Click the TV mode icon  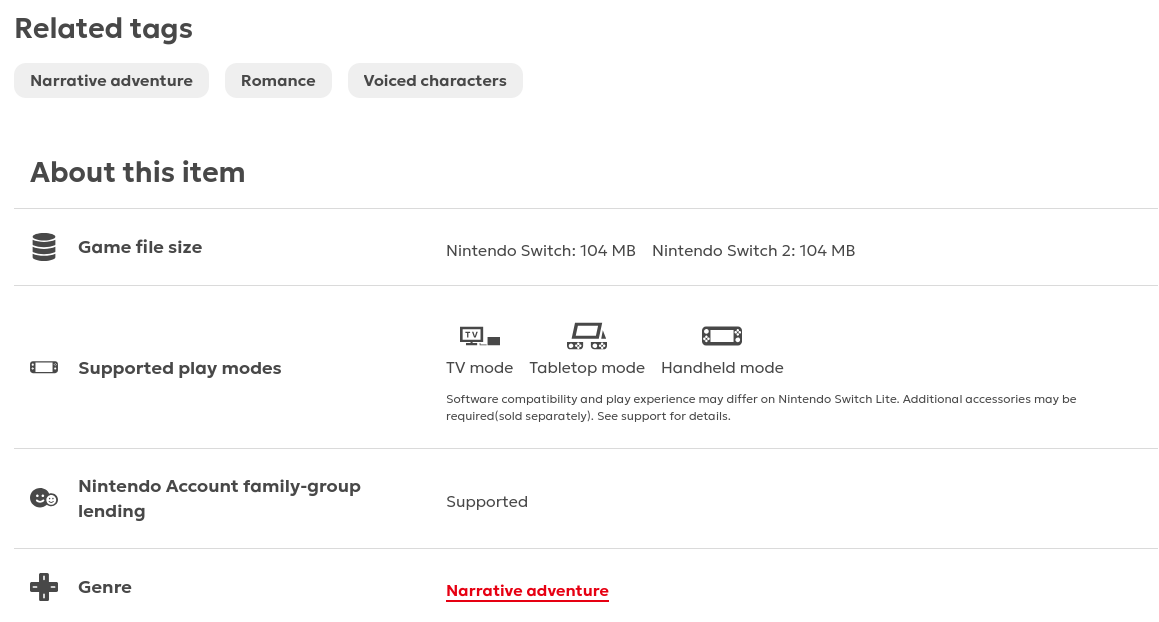tap(480, 337)
